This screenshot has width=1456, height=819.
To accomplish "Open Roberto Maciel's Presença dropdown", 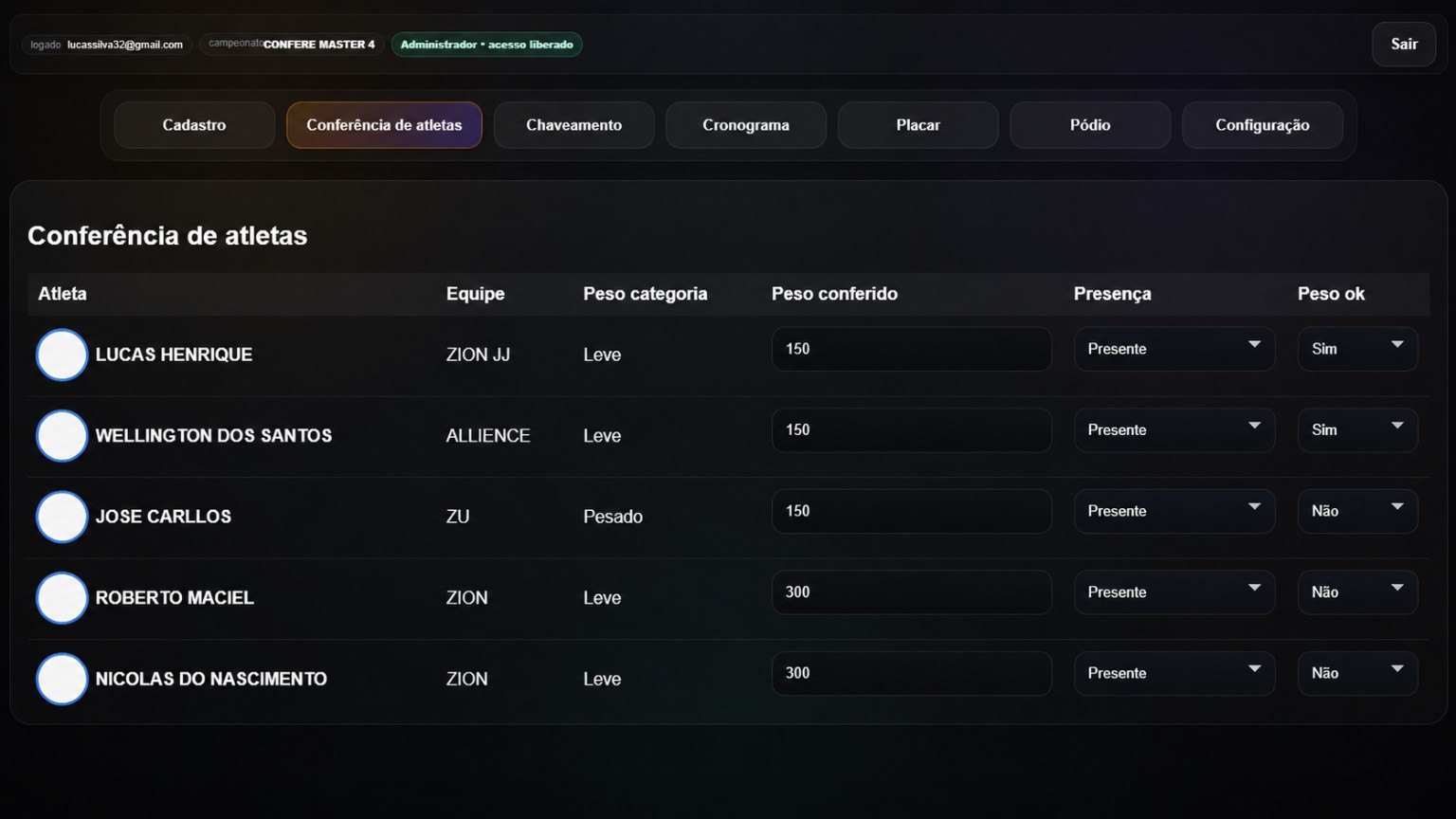I will pyautogui.click(x=1174, y=592).
